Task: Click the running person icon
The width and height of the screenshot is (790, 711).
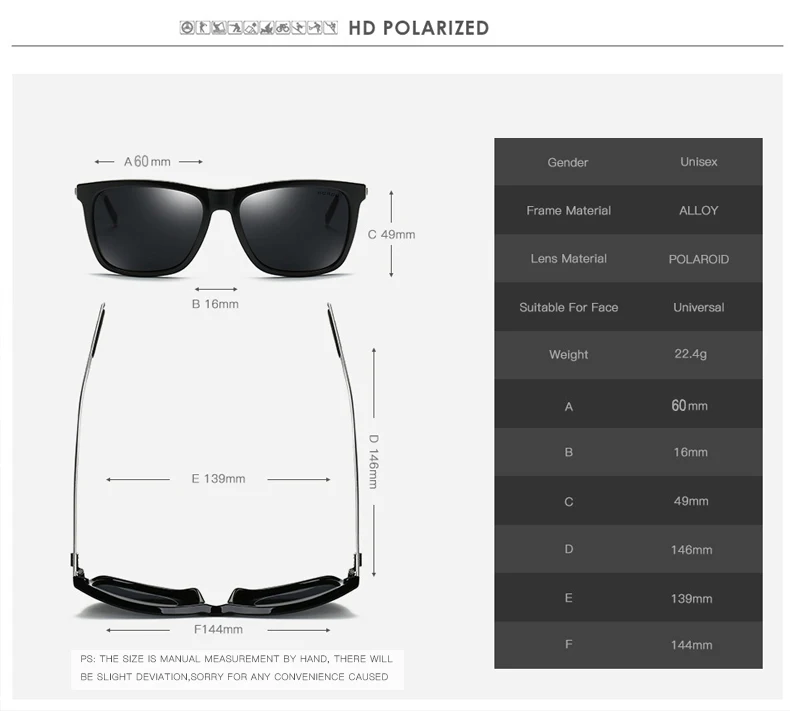Action: click(203, 28)
